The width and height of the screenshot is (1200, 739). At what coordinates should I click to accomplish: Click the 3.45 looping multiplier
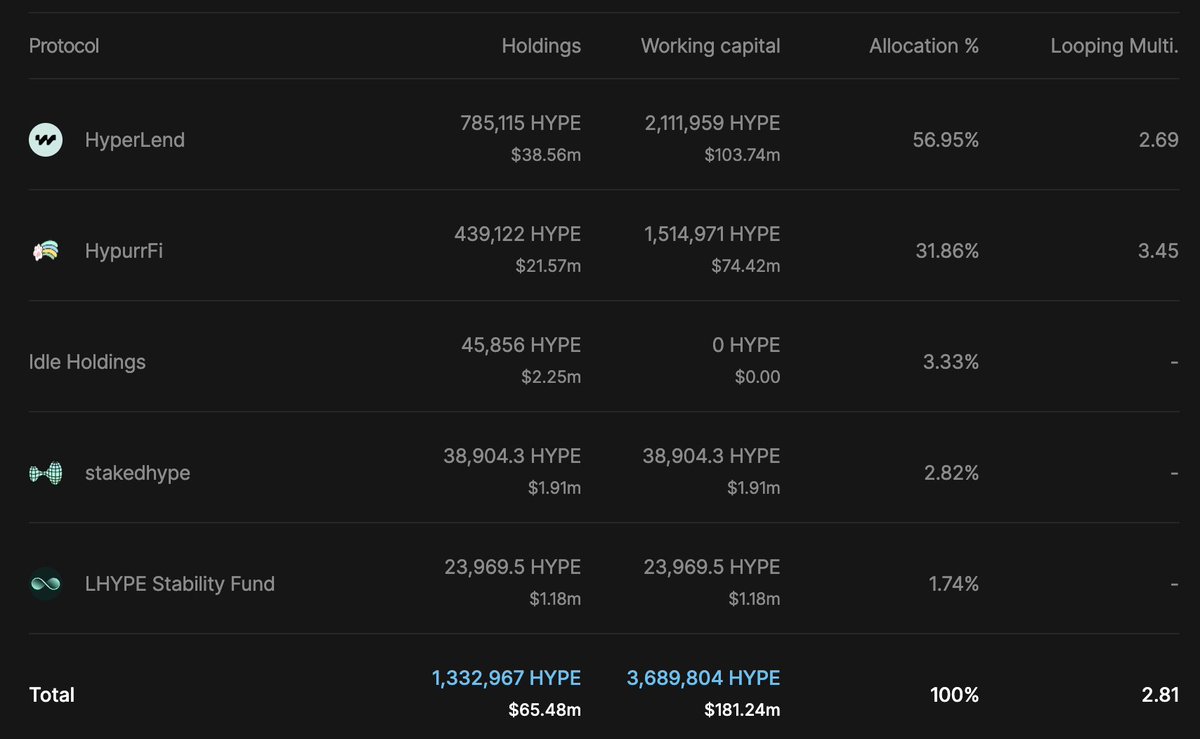[x=1158, y=251]
